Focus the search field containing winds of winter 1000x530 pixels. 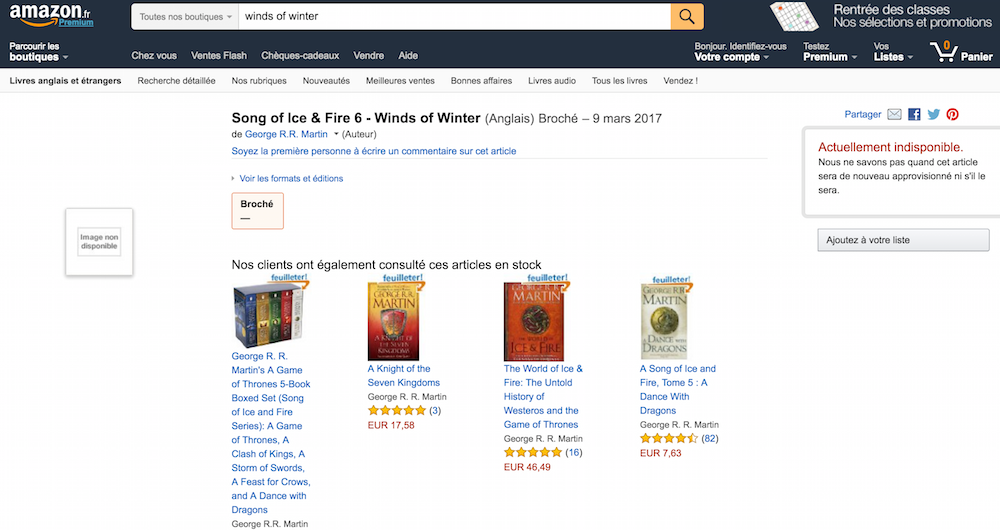(x=455, y=17)
